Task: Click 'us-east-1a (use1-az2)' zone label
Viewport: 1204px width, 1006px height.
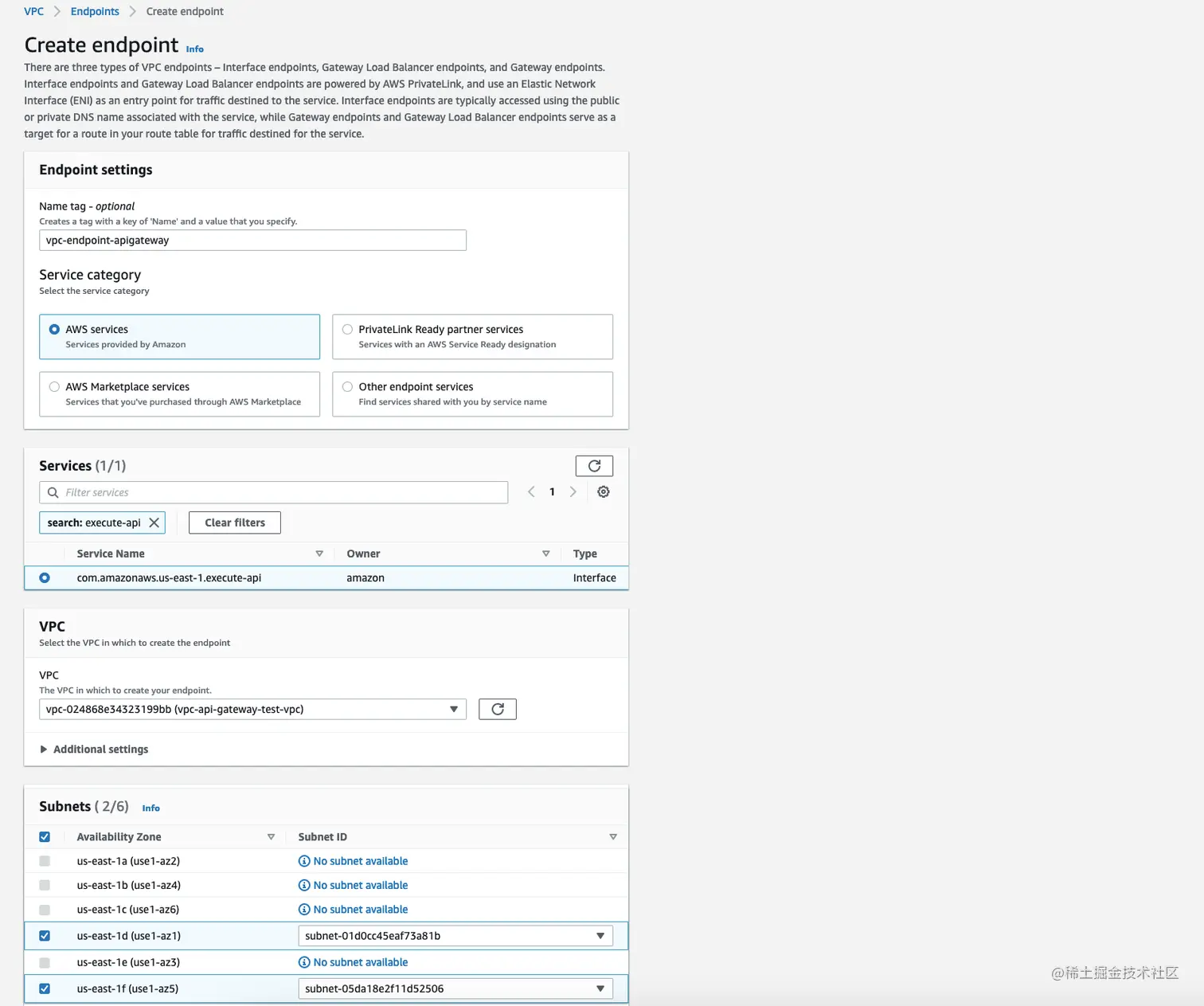Action: 128,861
